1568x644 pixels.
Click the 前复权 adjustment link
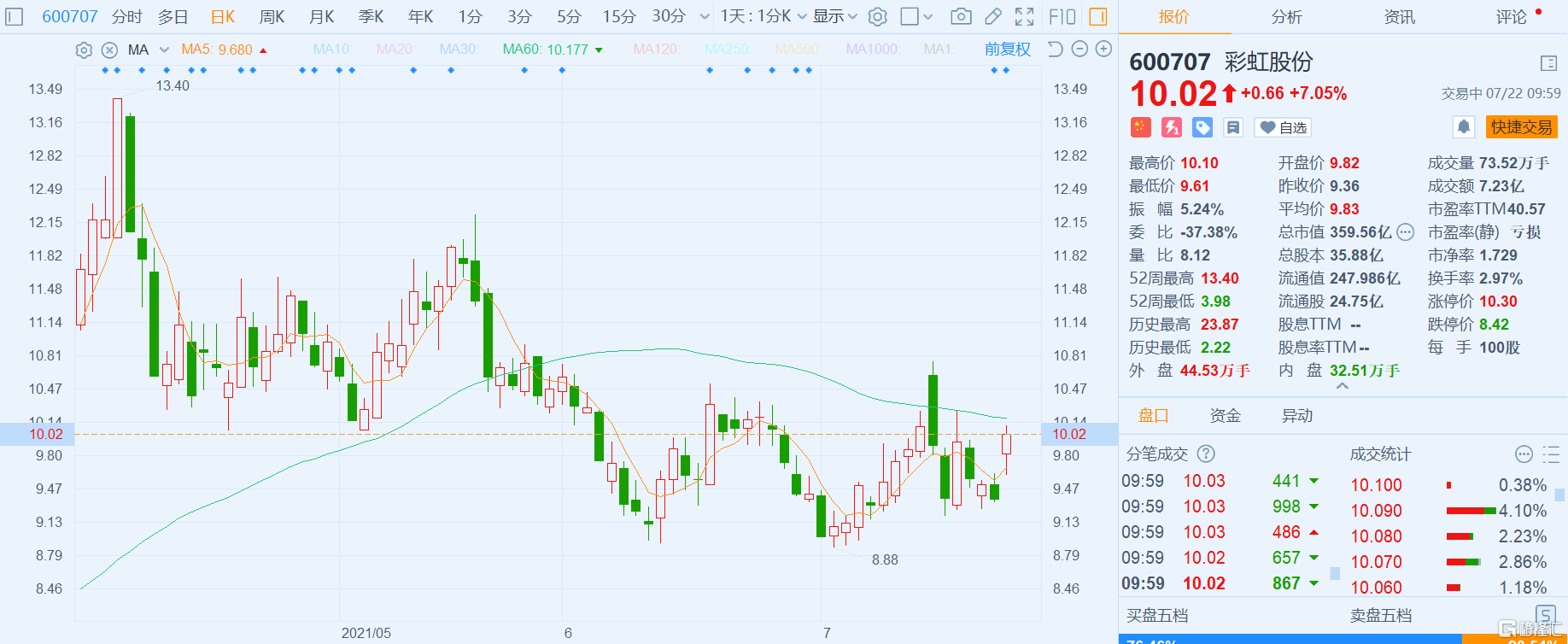(1007, 50)
